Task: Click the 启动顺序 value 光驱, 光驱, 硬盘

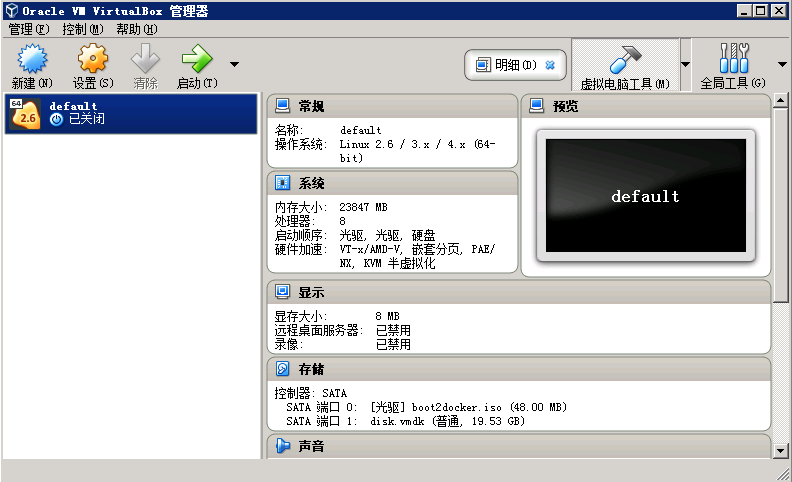Action: click(387, 235)
